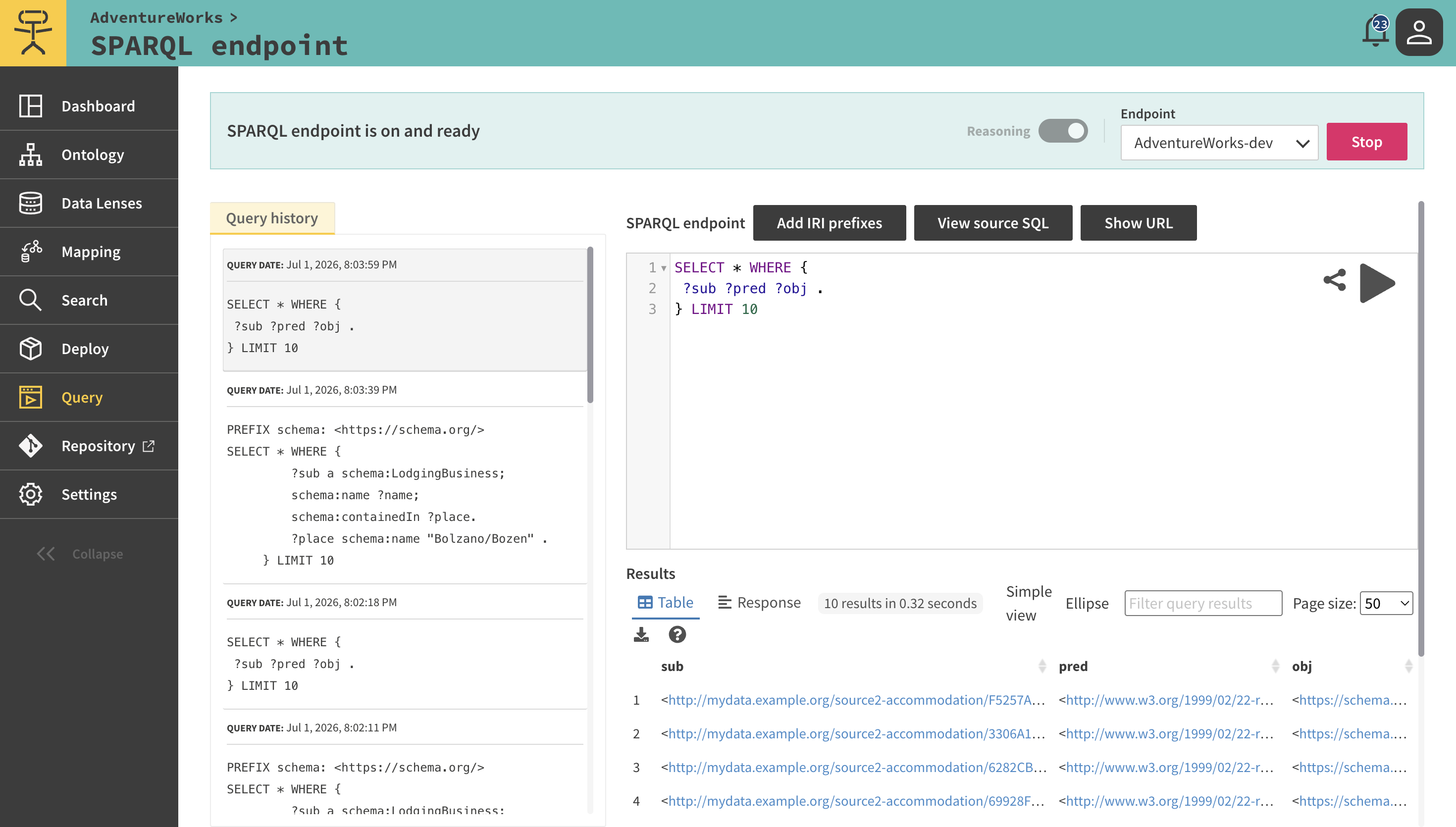The image size is (1456, 827).
Task: Switch to the Table results tab
Action: 665,602
